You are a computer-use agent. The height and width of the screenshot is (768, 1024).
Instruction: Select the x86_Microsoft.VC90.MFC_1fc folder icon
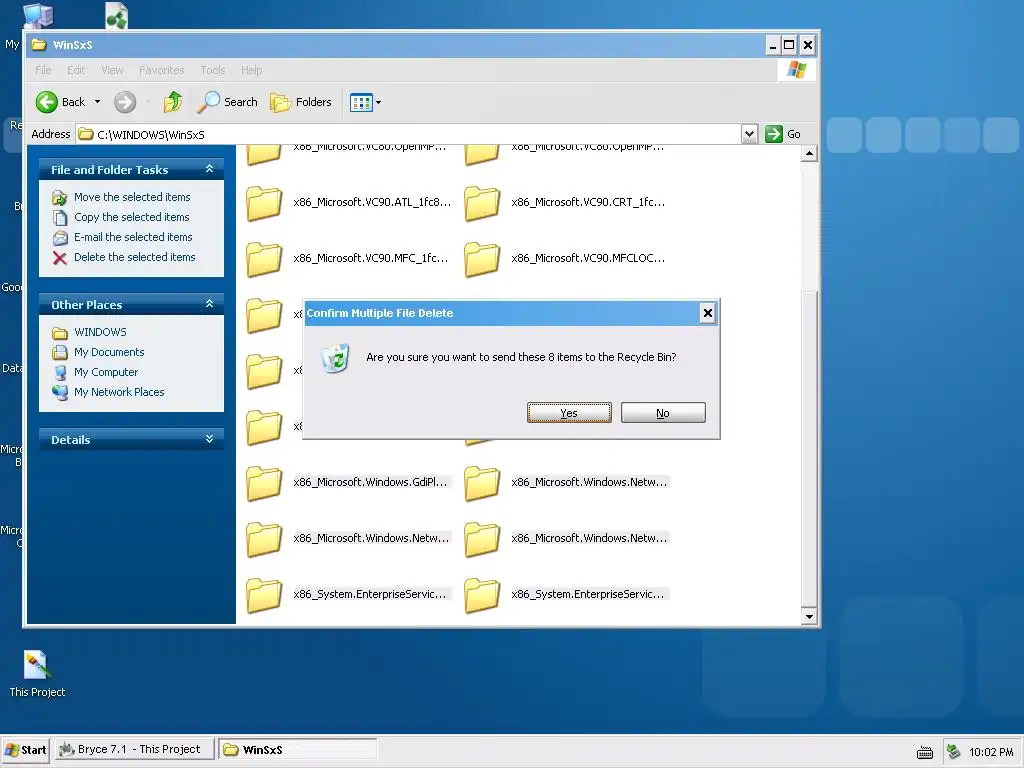264,259
